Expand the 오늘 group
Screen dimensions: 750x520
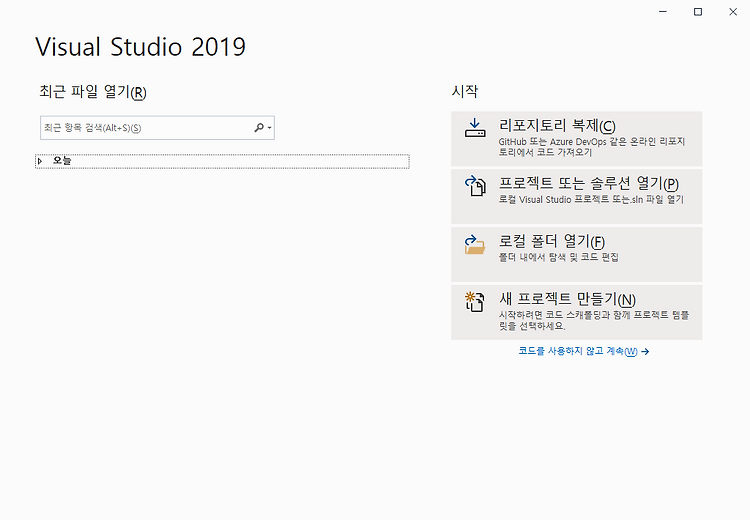40,161
